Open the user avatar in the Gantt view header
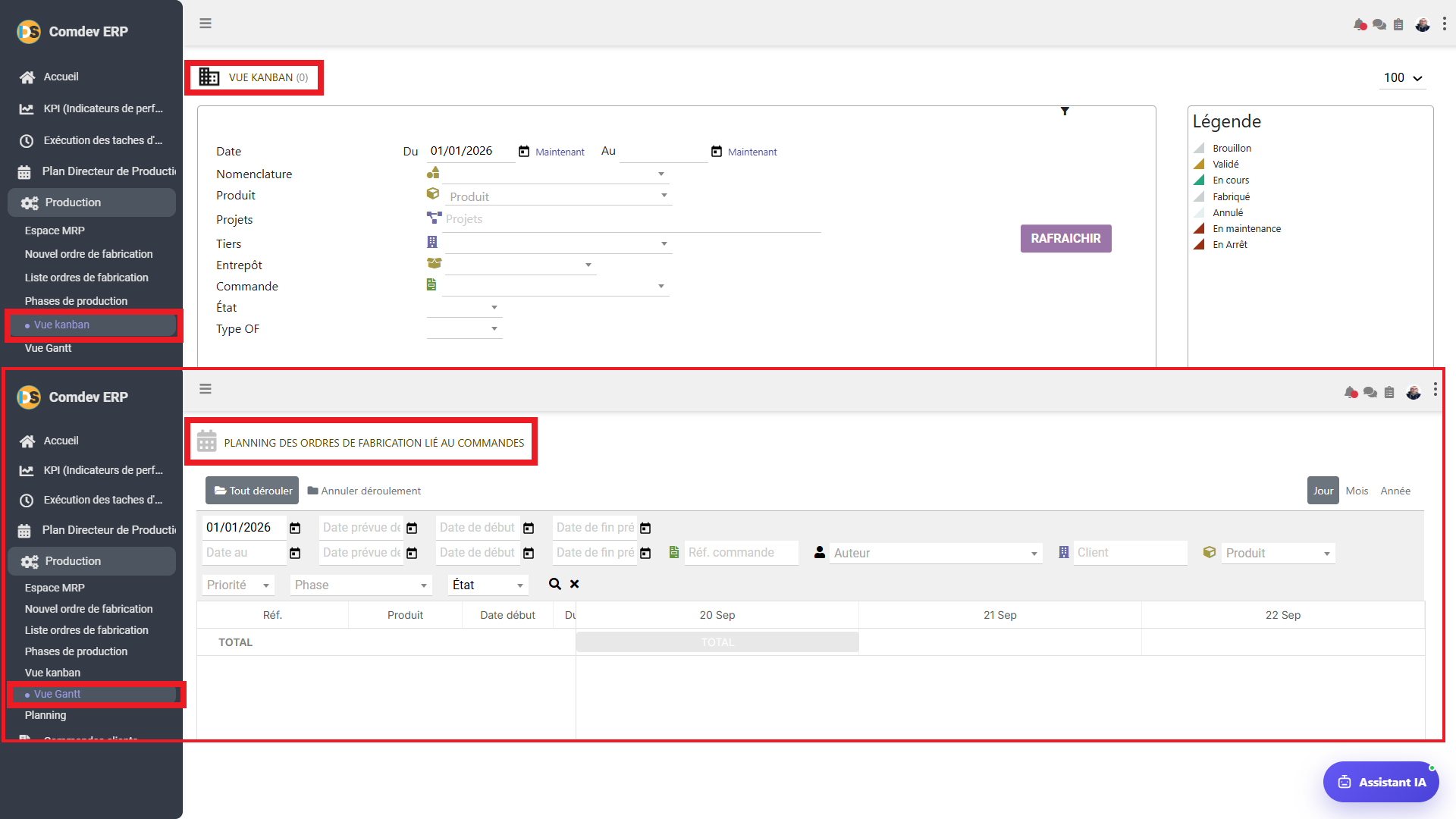This screenshot has height=819, width=1456. [x=1414, y=392]
